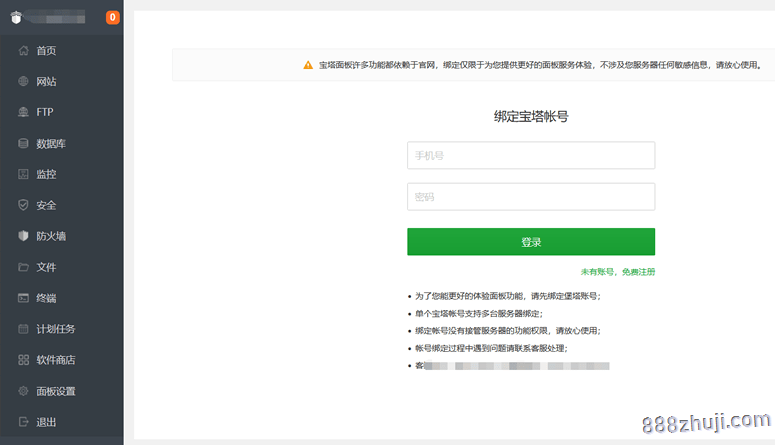775x445 pixels.
Task: Click the folder icon beside 文件
Action: pyautogui.click(x=23, y=267)
